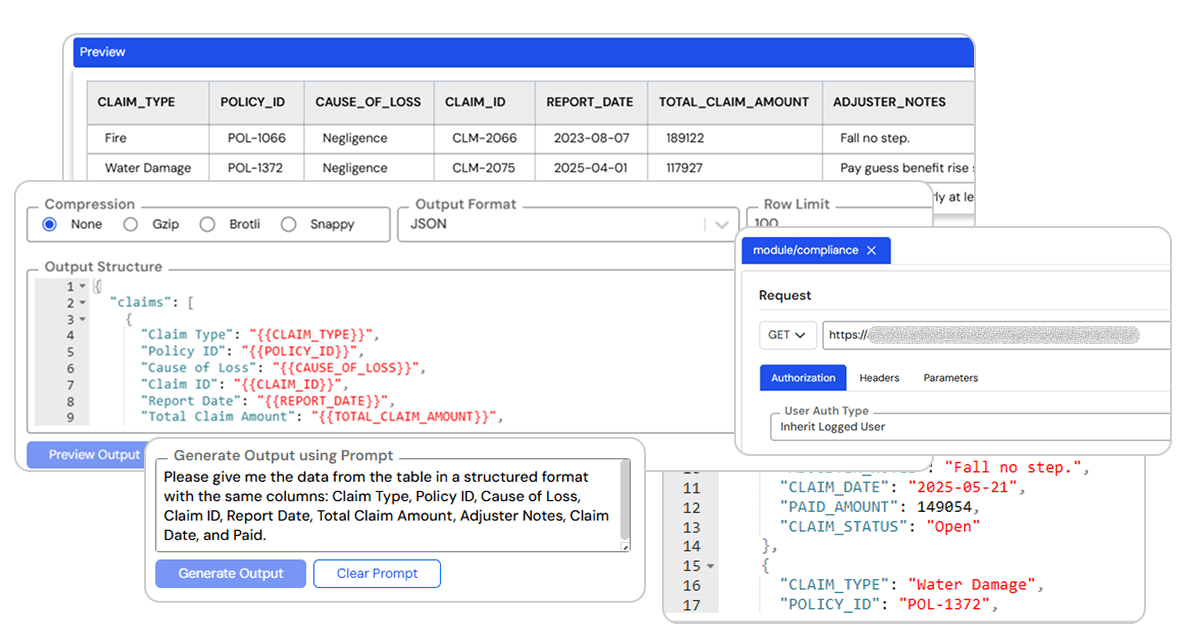This screenshot has width=1182, height=644.
Task: Open the Parameters tab
Action: tap(950, 378)
